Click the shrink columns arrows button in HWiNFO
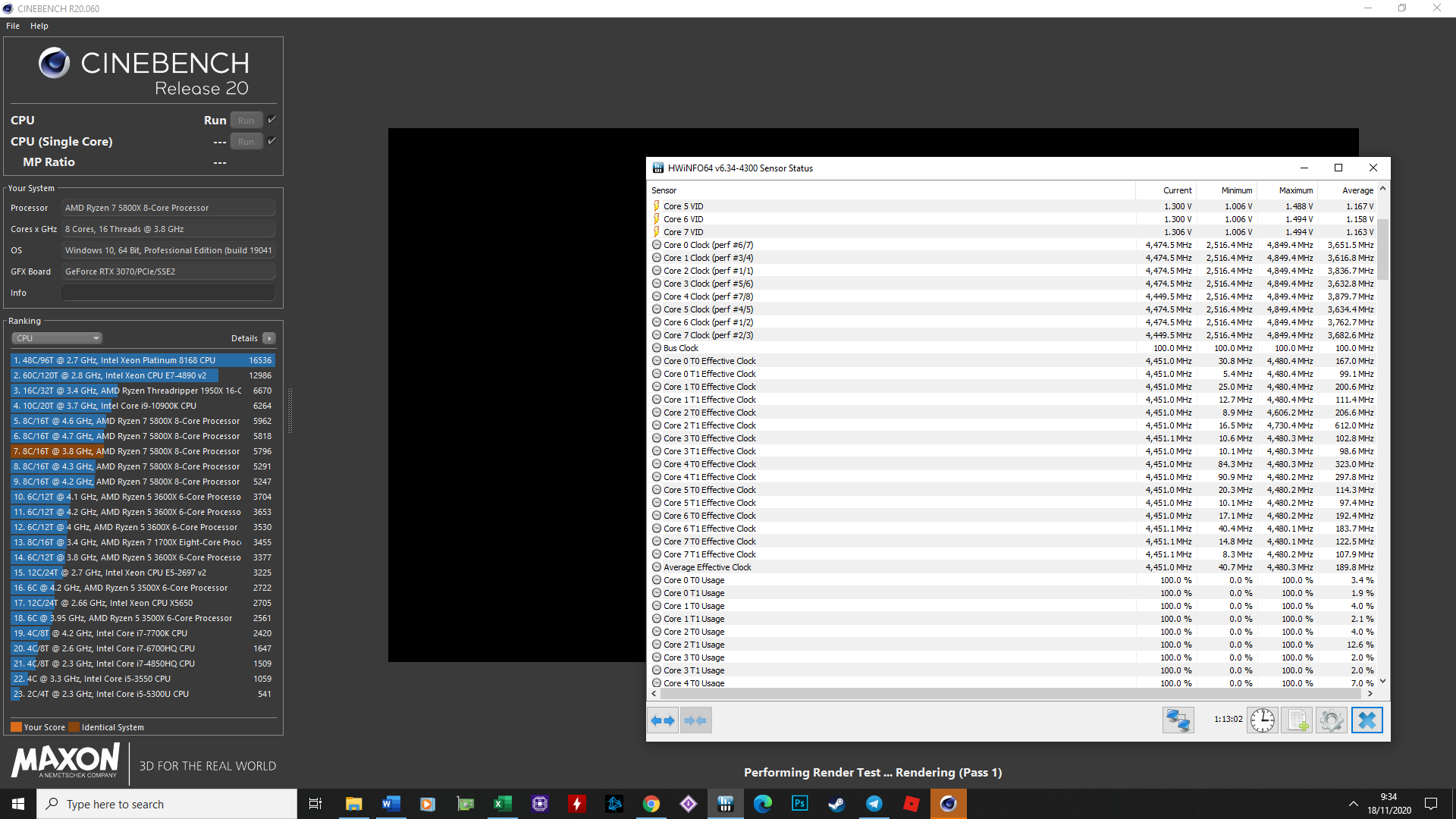Viewport: 1456px width, 819px height. 695,720
